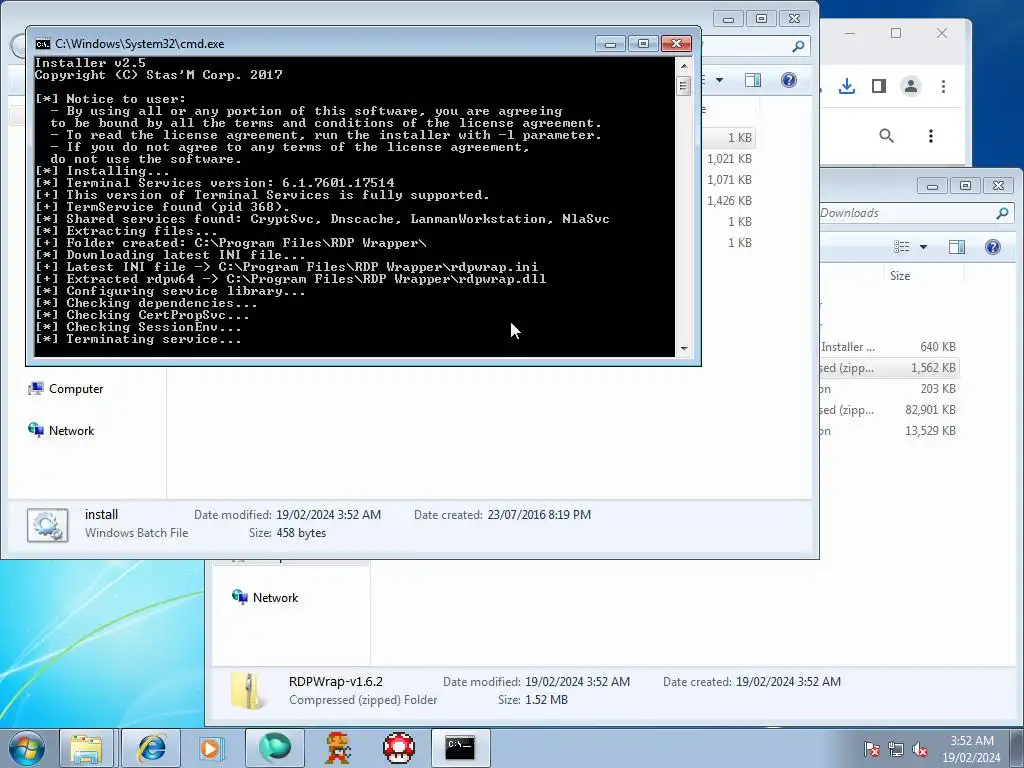1024x768 pixels.
Task: Select the 13,529 KB file row
Action: pos(889,430)
